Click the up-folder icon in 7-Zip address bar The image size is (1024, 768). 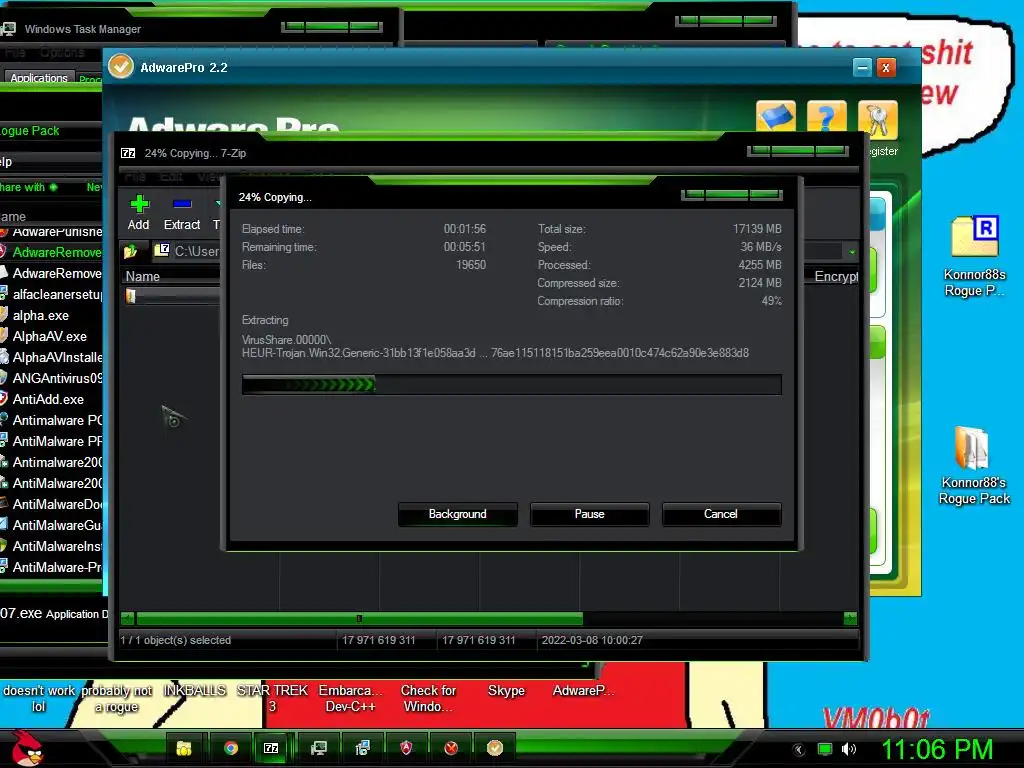[131, 251]
